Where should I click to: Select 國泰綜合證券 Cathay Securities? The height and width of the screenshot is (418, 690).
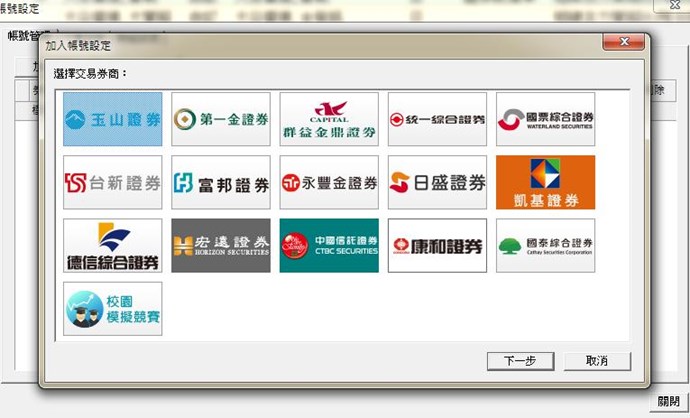point(545,245)
